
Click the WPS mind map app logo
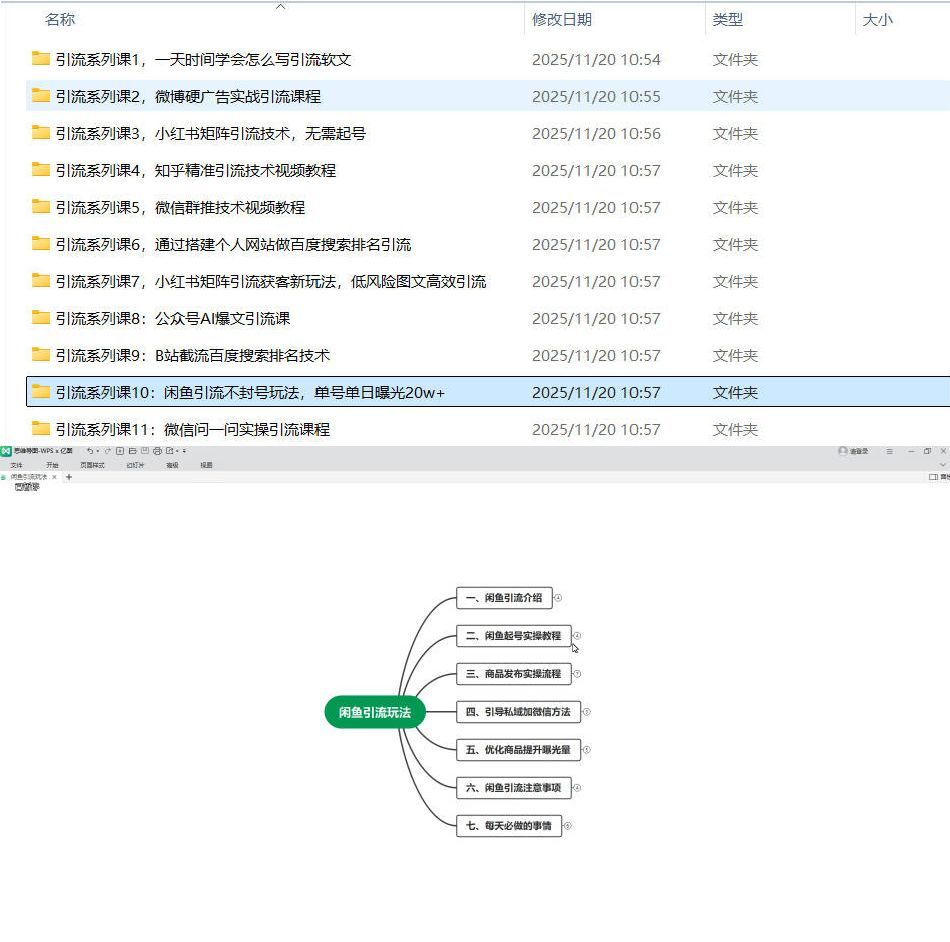pos(7,449)
